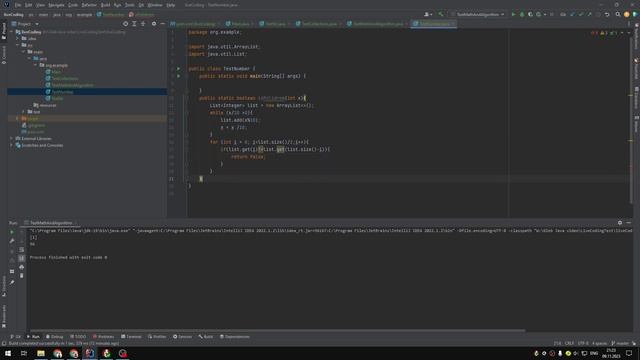Screen dimensions: 640x360
Task: Run the selected configuration from the top toolbar
Action: pos(513,14)
